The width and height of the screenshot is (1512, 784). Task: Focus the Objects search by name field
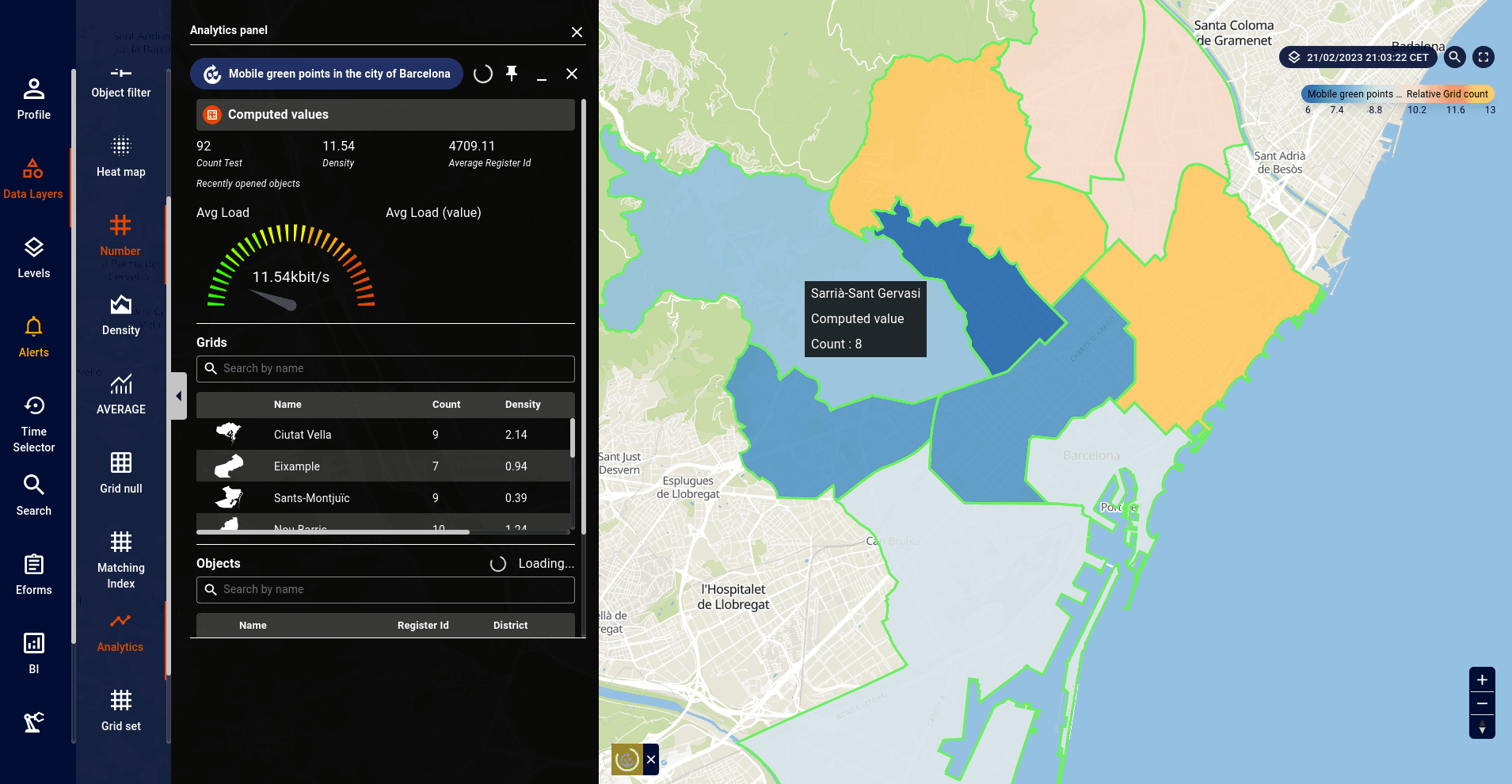pyautogui.click(x=386, y=590)
